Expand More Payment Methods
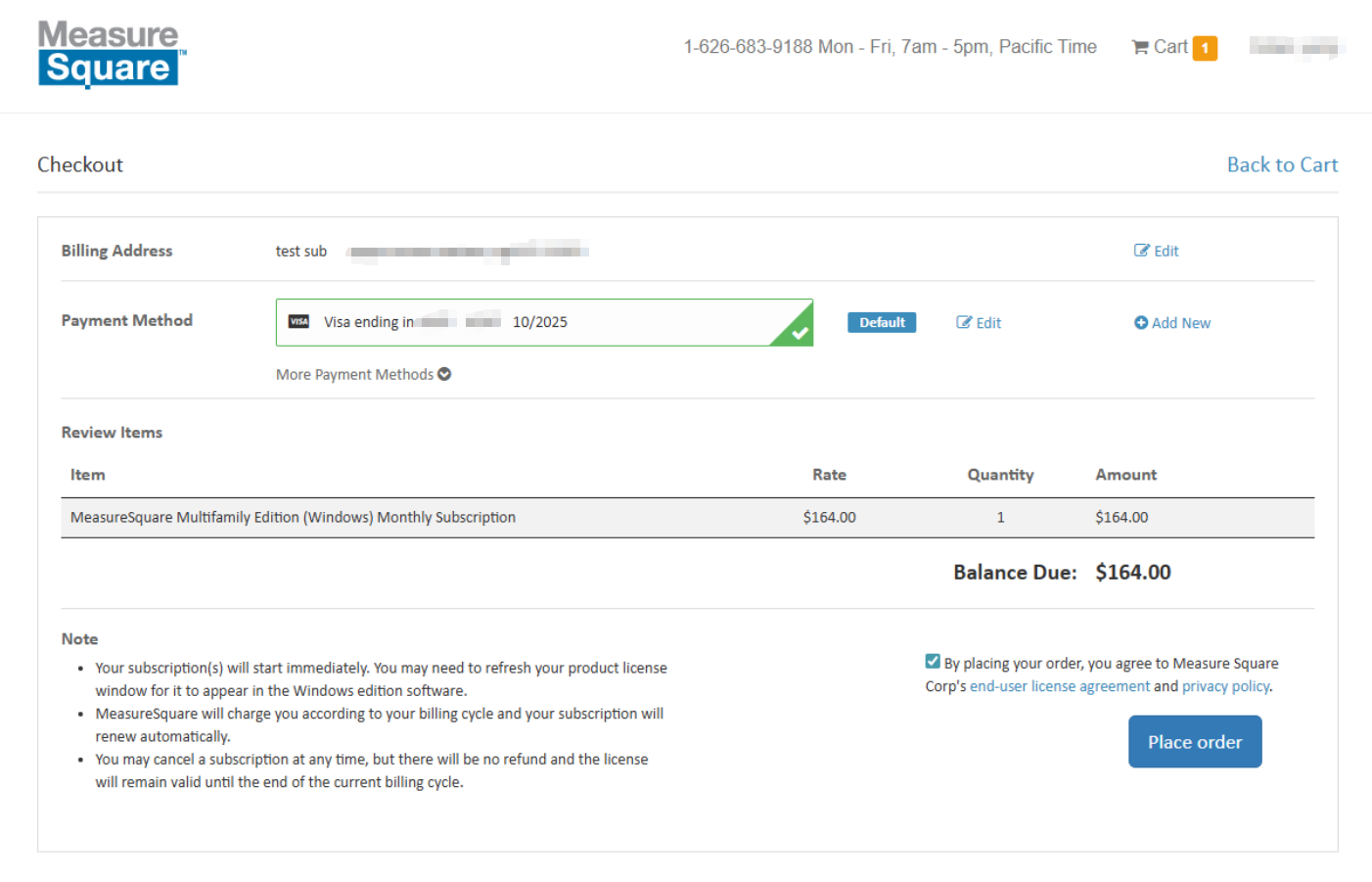1372x882 pixels. [x=363, y=375]
